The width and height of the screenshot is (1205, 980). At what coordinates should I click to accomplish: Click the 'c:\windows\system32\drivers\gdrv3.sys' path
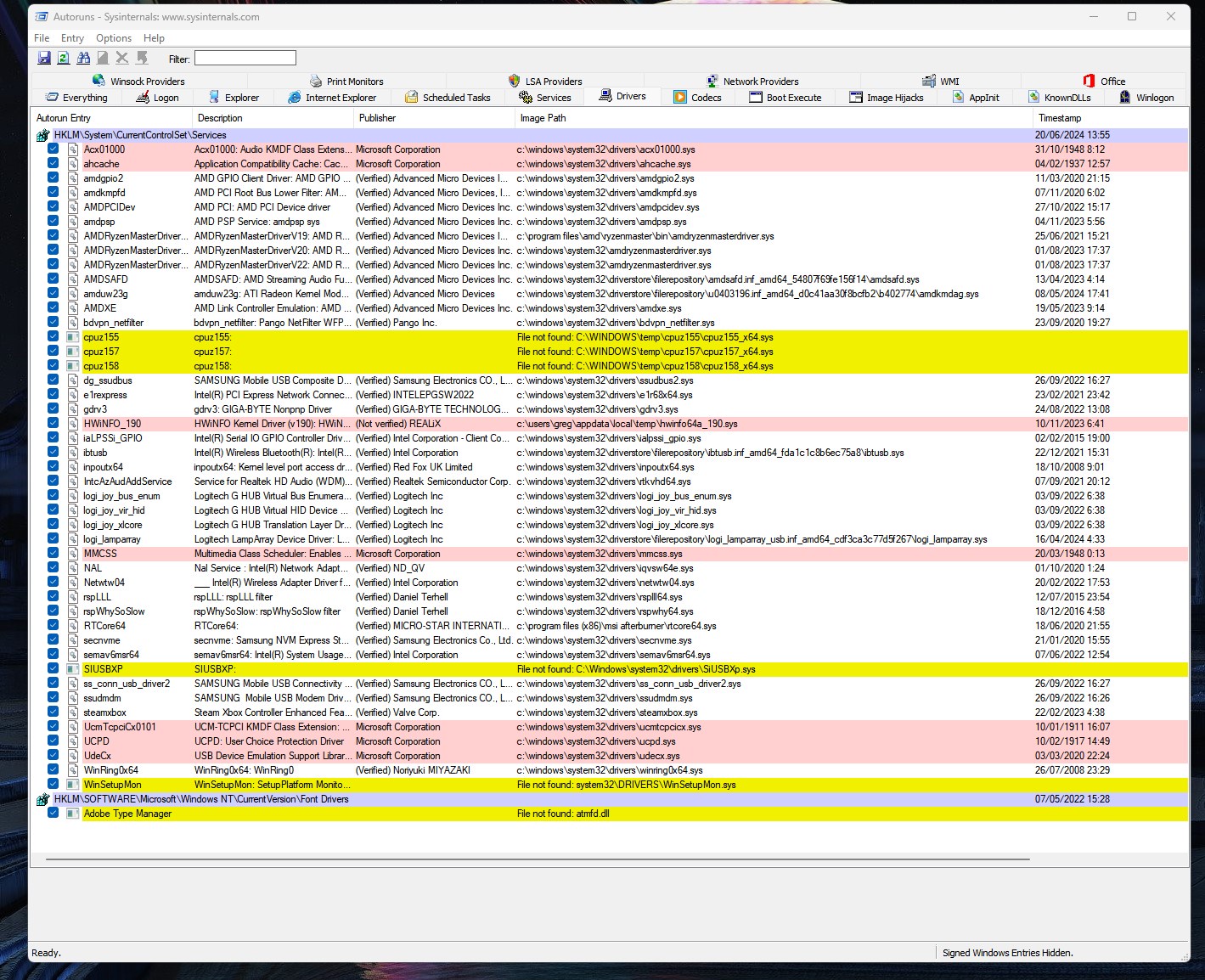[x=597, y=409]
